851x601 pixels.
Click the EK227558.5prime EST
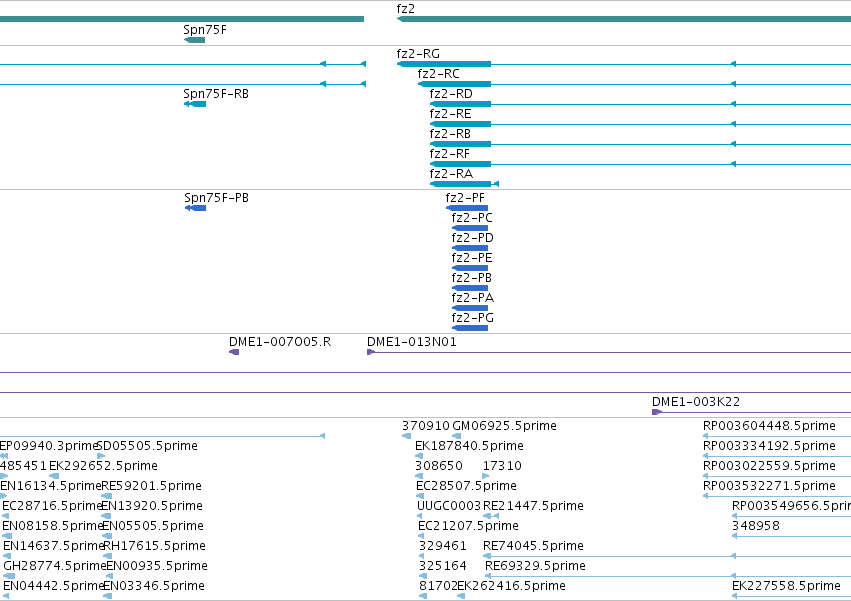pos(791,596)
